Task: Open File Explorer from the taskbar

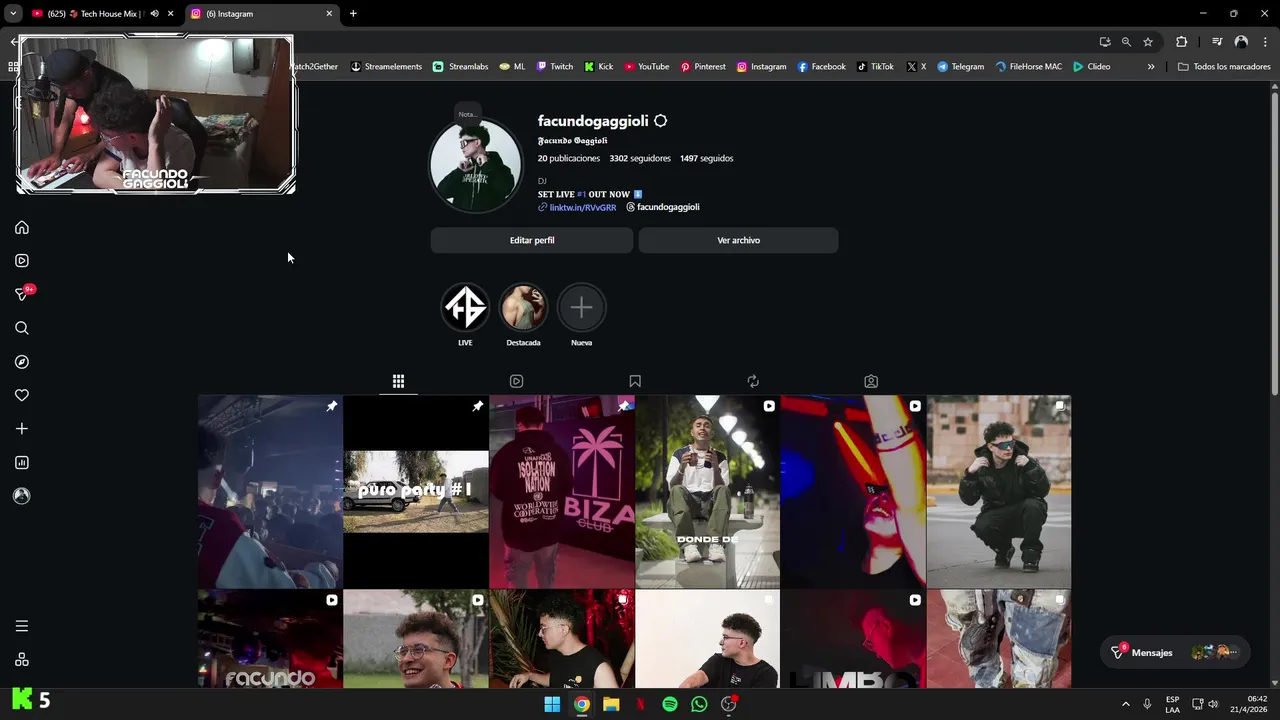Action: click(611, 704)
